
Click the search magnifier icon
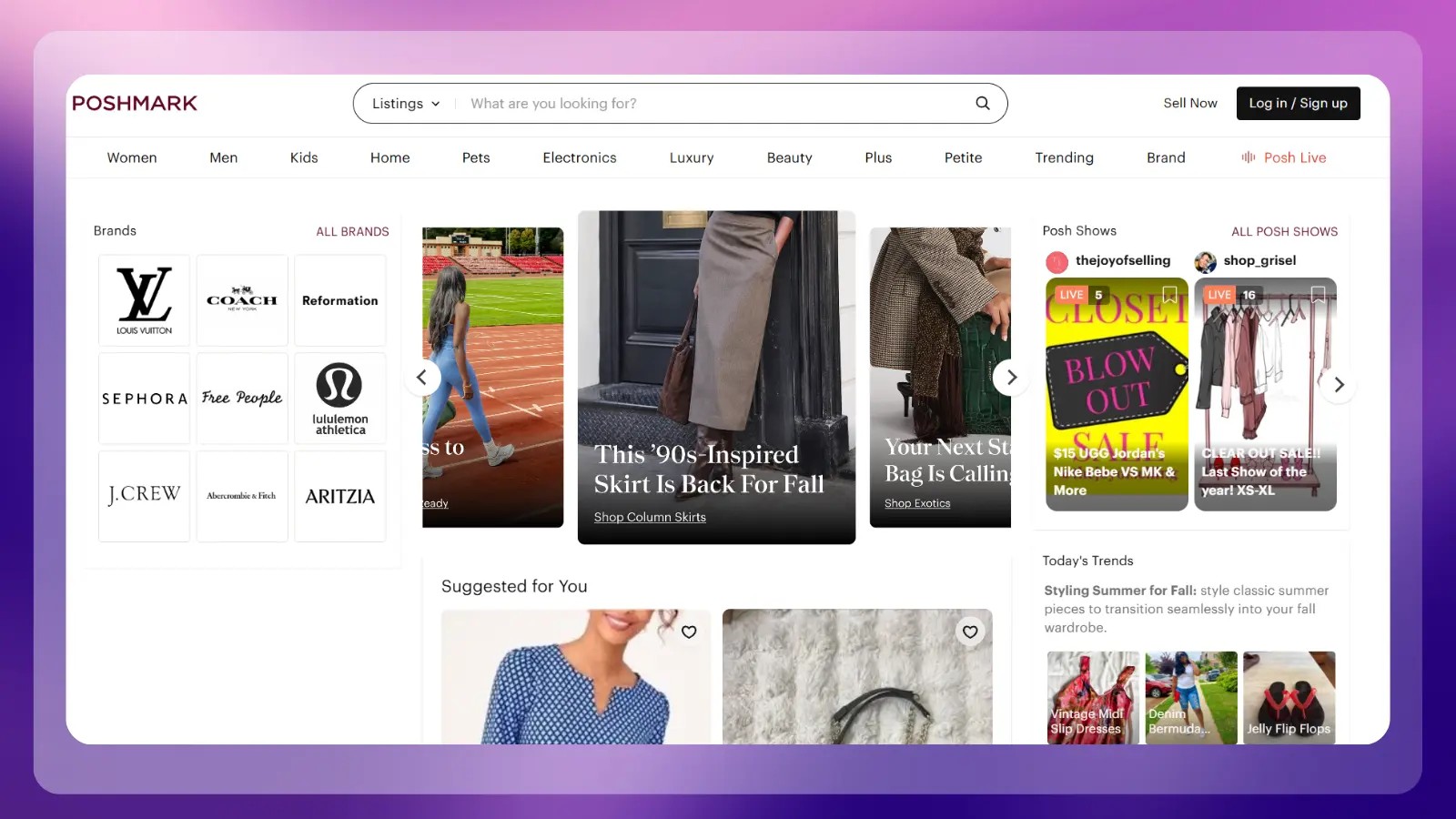pos(983,103)
